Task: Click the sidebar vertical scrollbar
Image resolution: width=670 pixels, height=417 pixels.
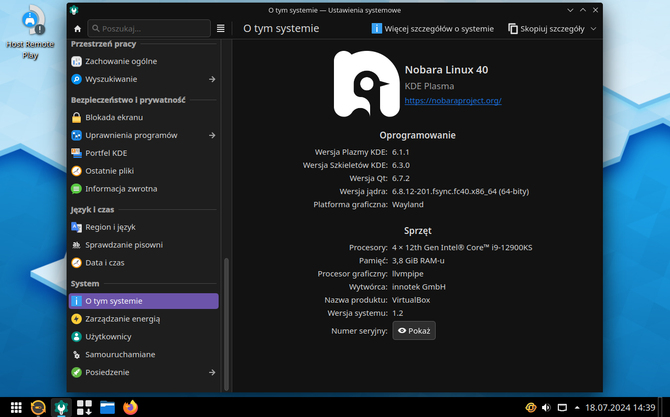Action: tap(226, 324)
